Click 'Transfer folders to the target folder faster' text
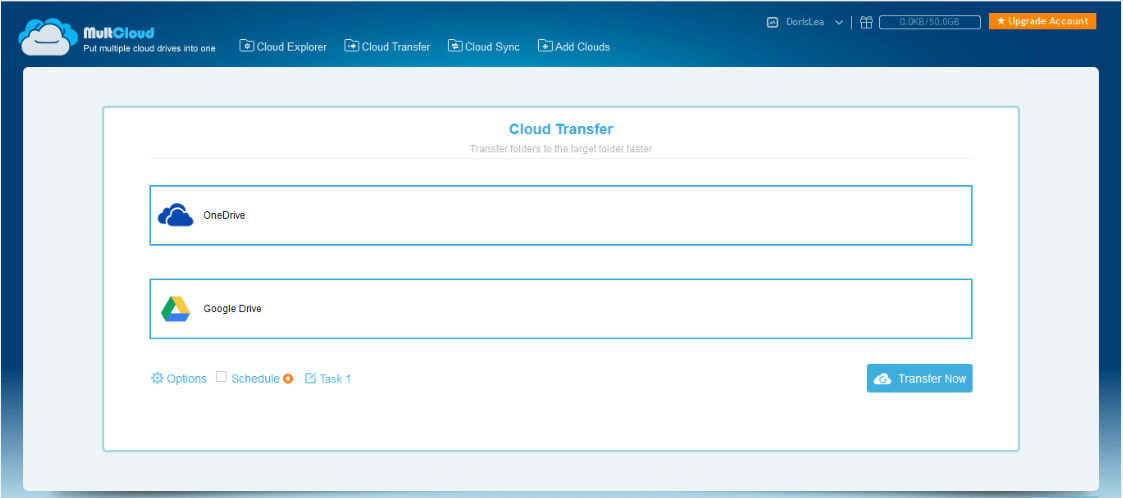Image resolution: width=1123 pixels, height=498 pixels. coord(561,149)
